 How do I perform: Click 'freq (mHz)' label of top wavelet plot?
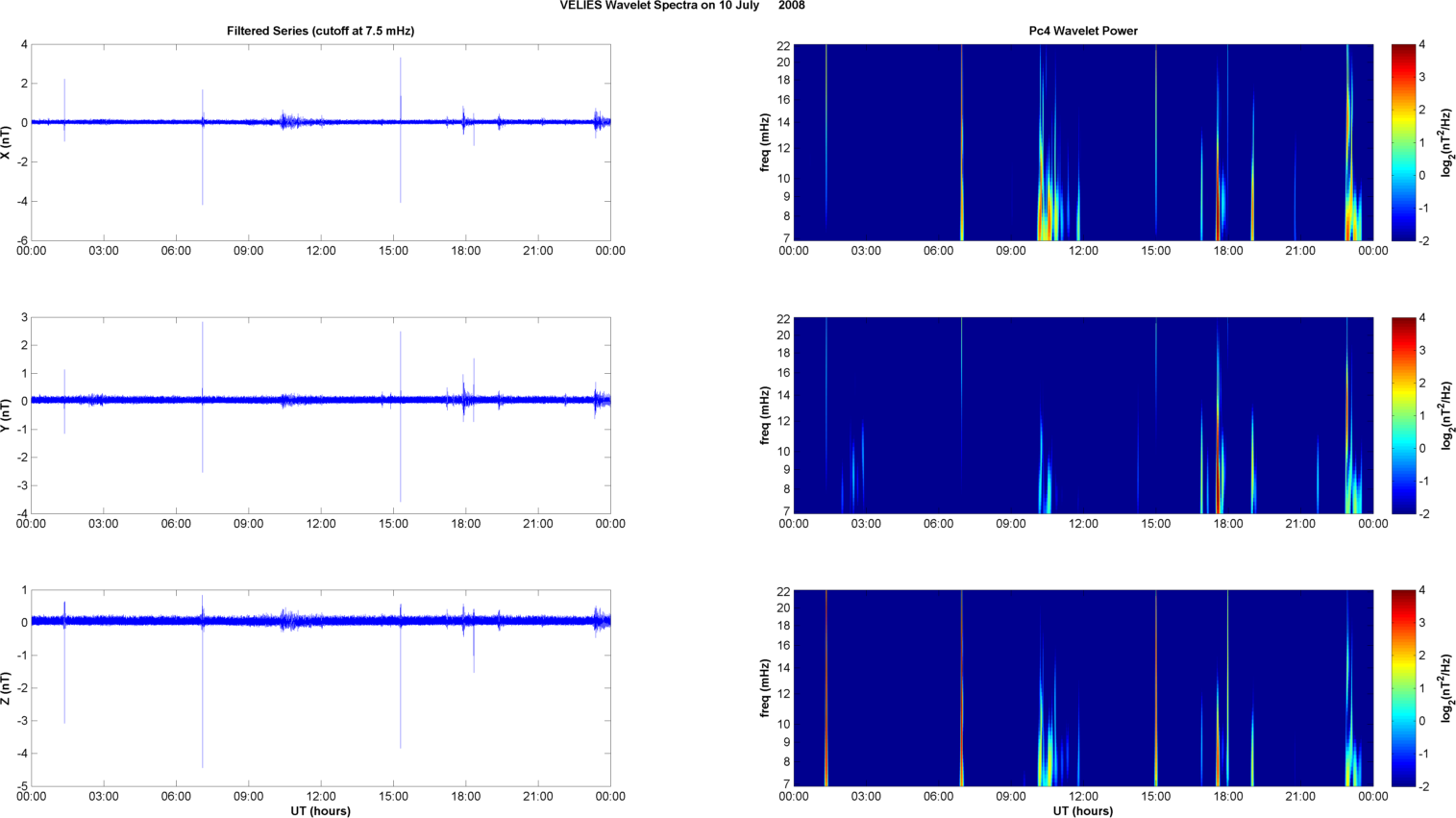pos(765,142)
